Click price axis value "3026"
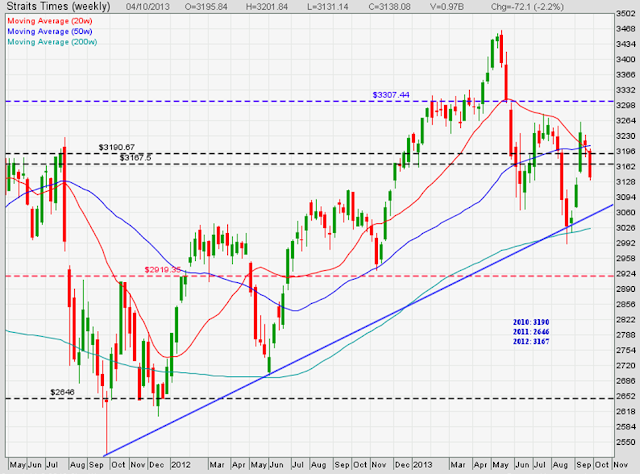Screen dimensions: 640x474 (x=625, y=228)
